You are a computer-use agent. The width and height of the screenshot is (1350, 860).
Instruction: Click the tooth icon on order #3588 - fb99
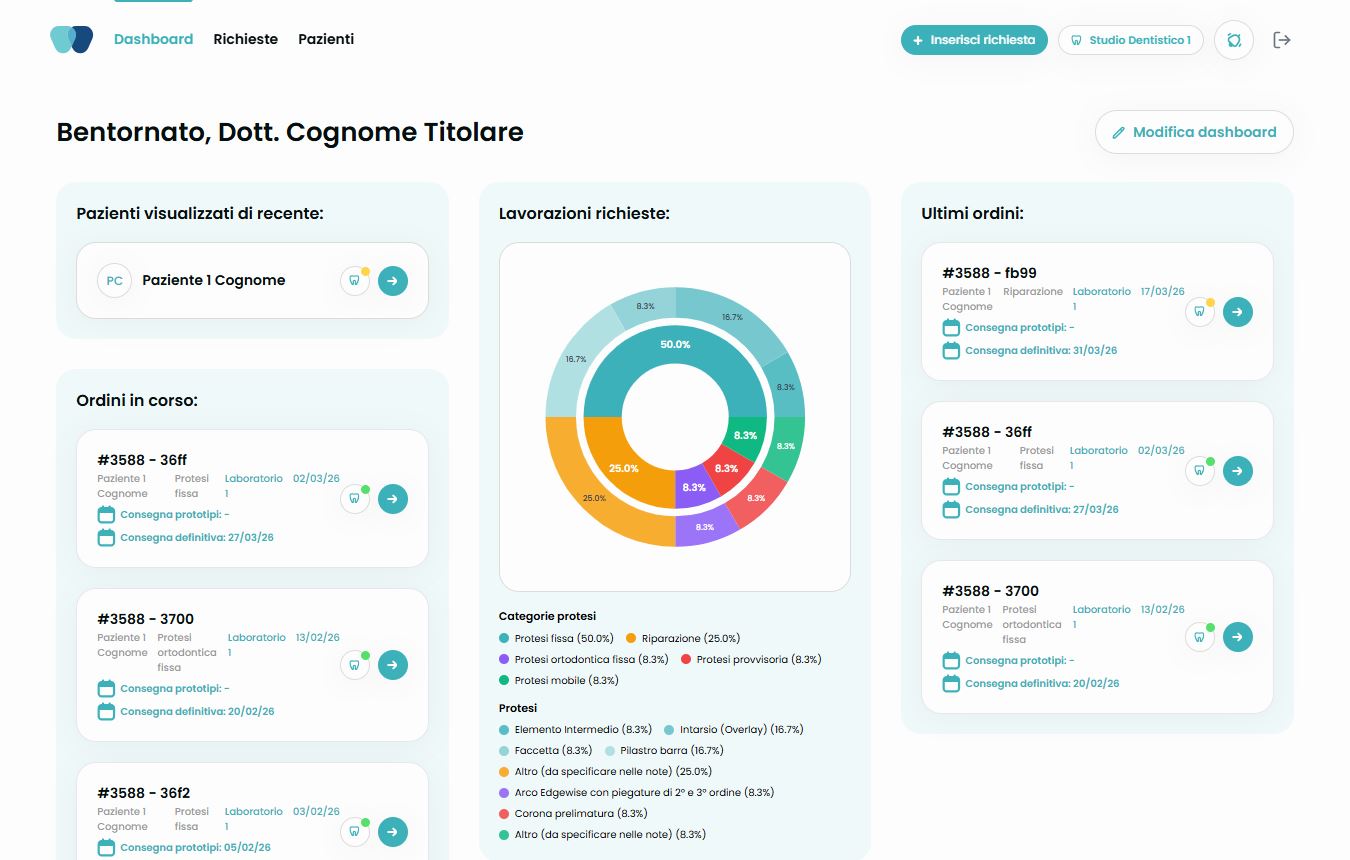tap(1200, 312)
